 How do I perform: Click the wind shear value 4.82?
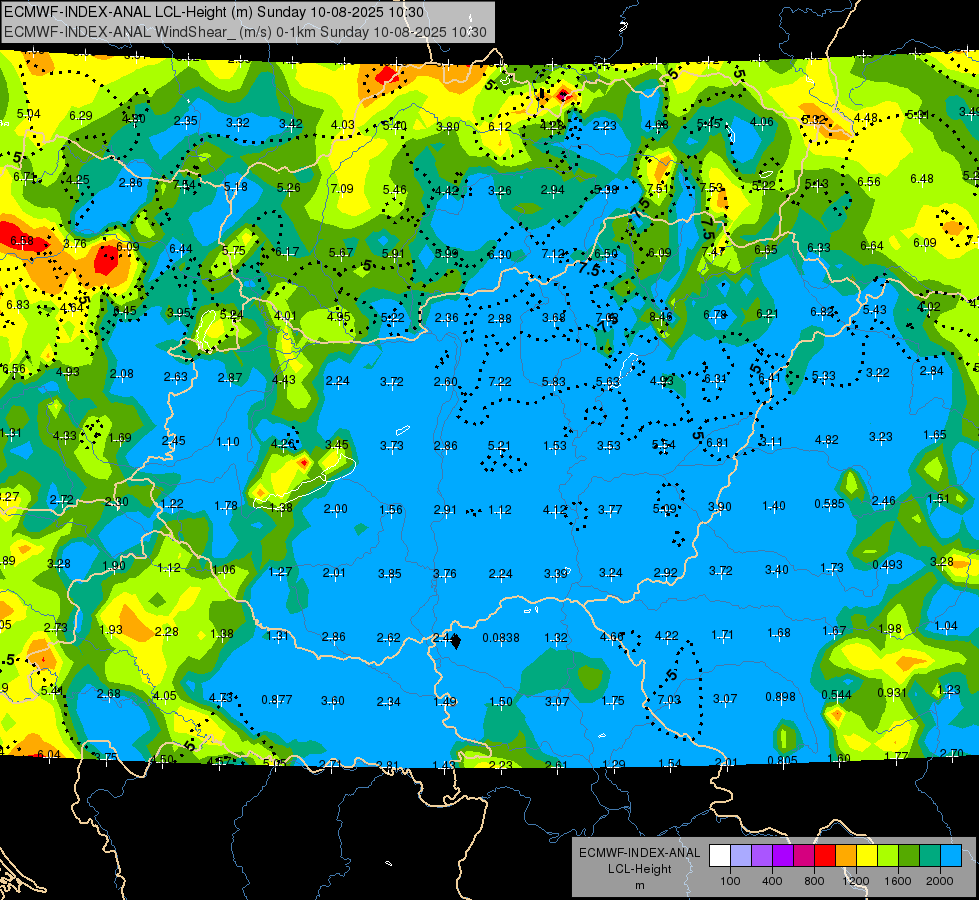coord(827,440)
